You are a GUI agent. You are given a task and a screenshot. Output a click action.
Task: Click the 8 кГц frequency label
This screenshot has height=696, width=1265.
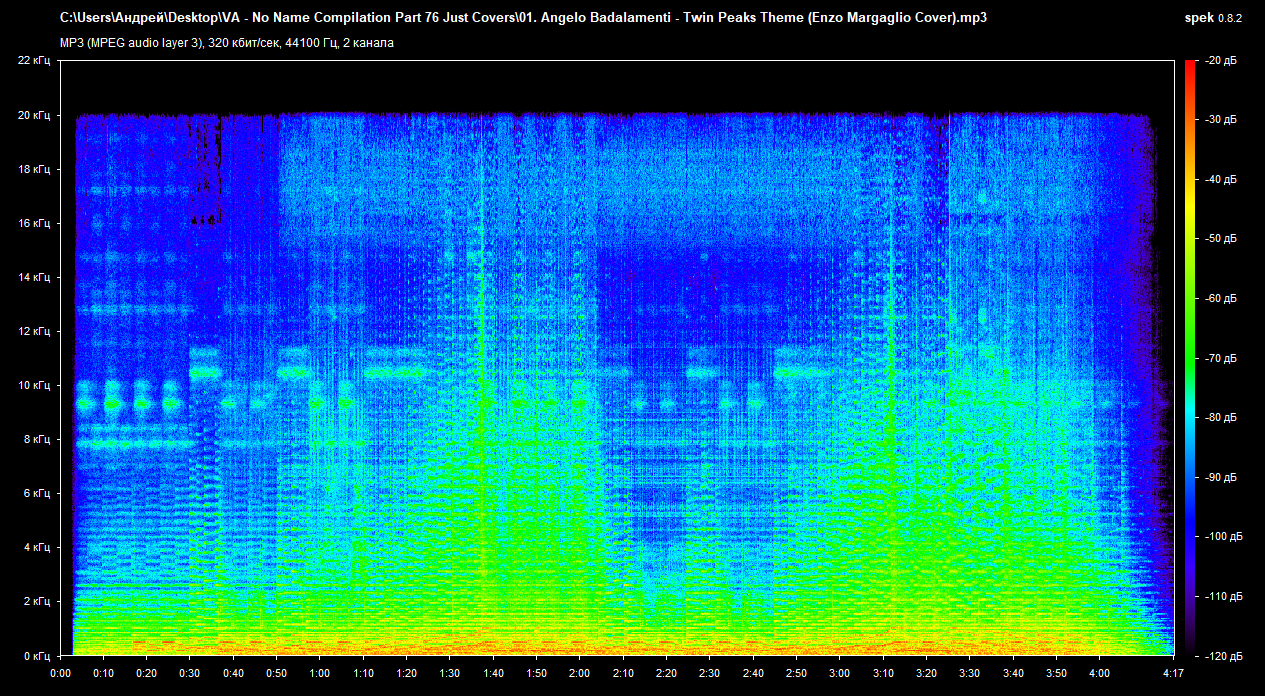click(37, 439)
